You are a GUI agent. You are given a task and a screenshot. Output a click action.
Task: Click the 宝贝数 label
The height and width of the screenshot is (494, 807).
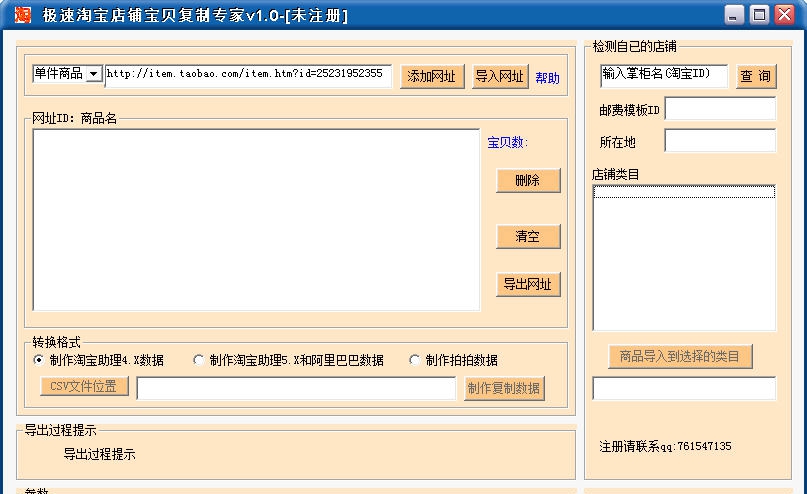[507, 143]
